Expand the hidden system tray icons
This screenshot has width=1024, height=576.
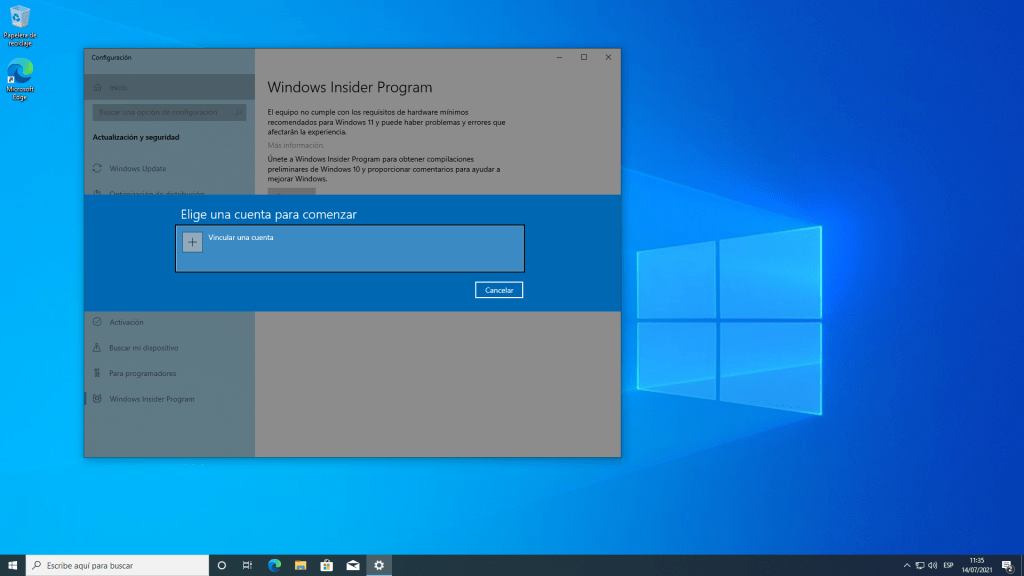(906, 565)
